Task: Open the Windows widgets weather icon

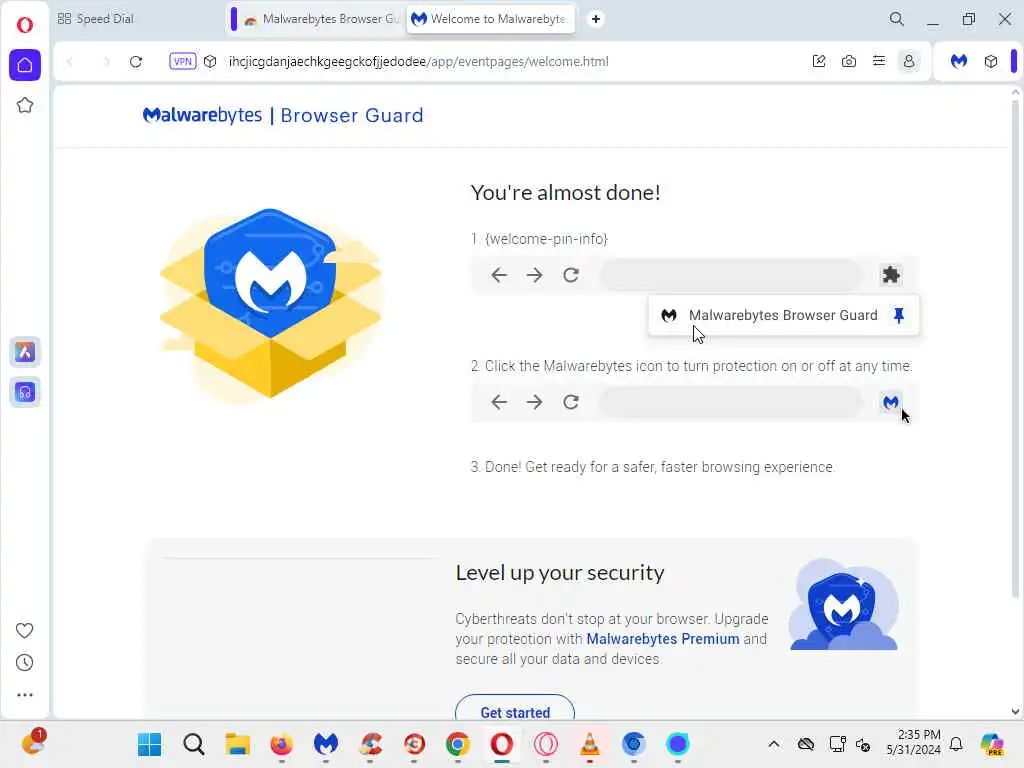Action: [33, 743]
